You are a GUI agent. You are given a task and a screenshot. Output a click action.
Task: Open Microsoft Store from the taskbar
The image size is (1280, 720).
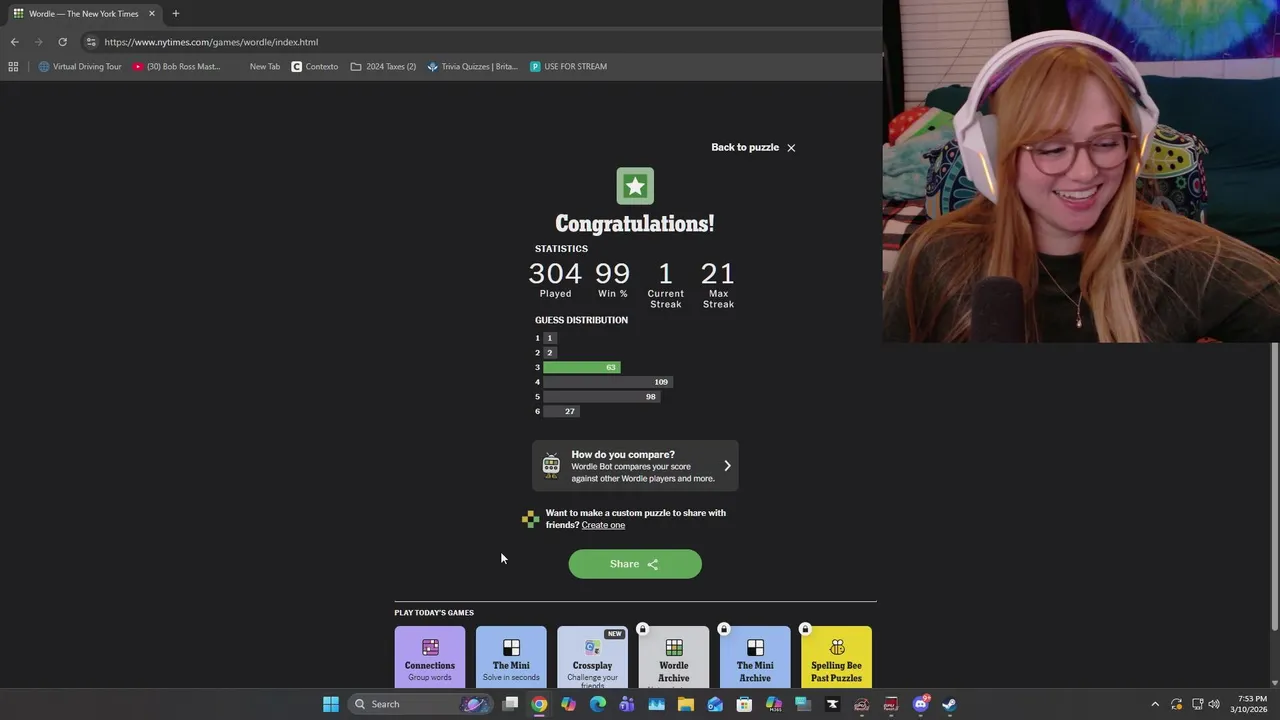tap(744, 704)
